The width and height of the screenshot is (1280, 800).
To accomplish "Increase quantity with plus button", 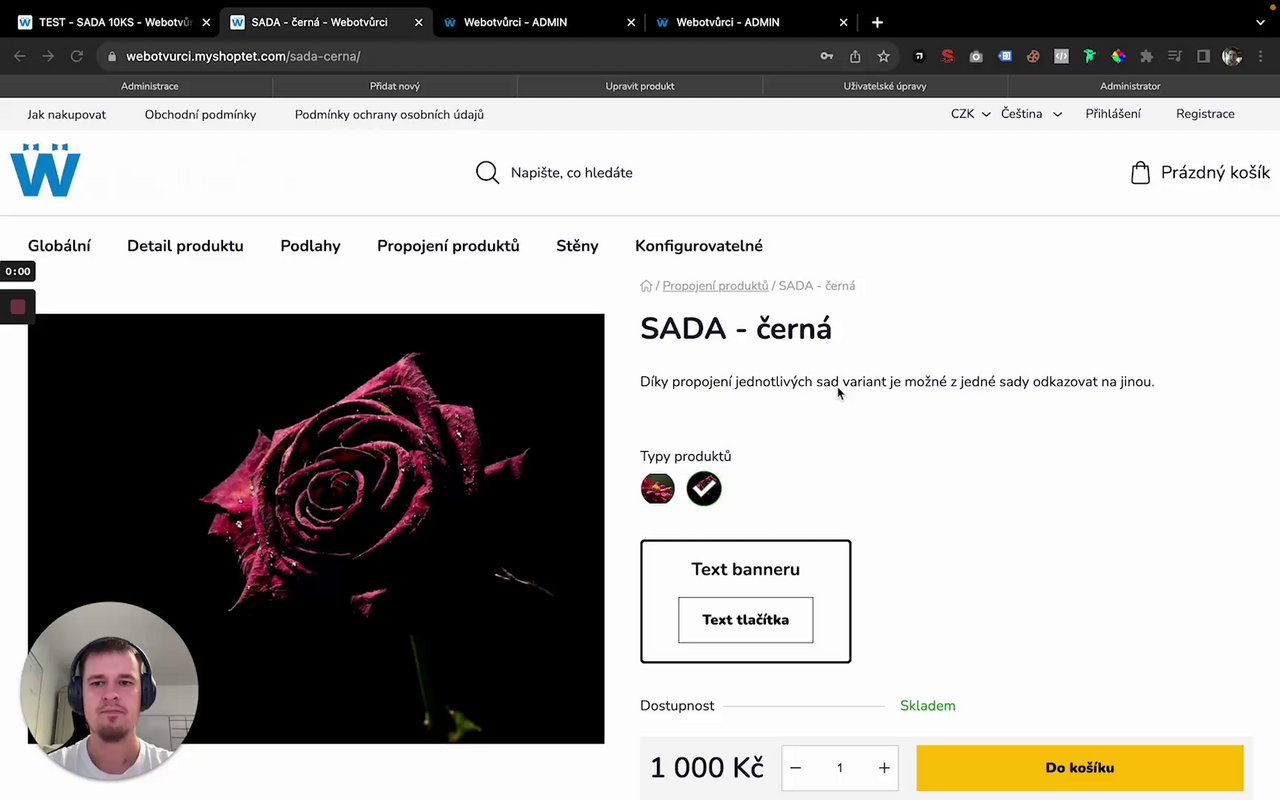I will pos(884,768).
